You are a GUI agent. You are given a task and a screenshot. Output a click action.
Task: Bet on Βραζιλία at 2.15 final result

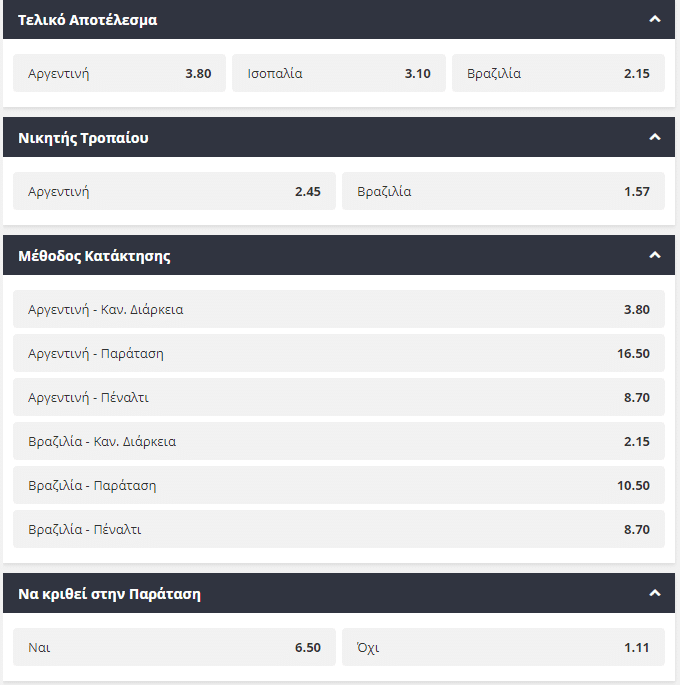click(558, 73)
